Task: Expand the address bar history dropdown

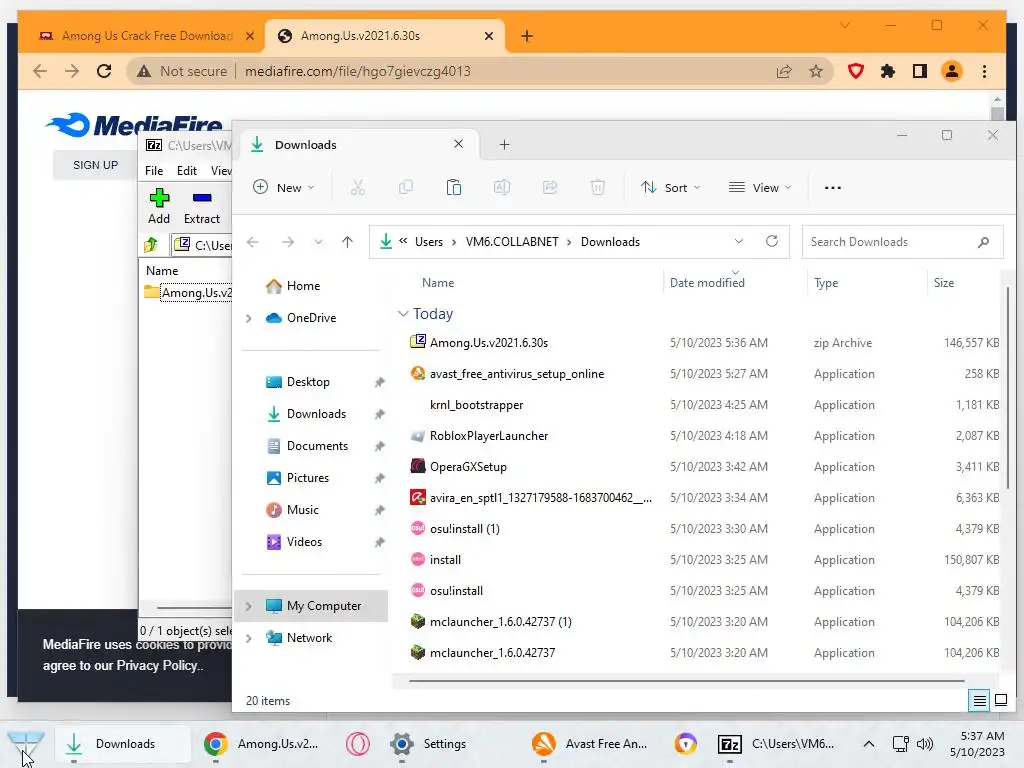Action: pos(739,242)
